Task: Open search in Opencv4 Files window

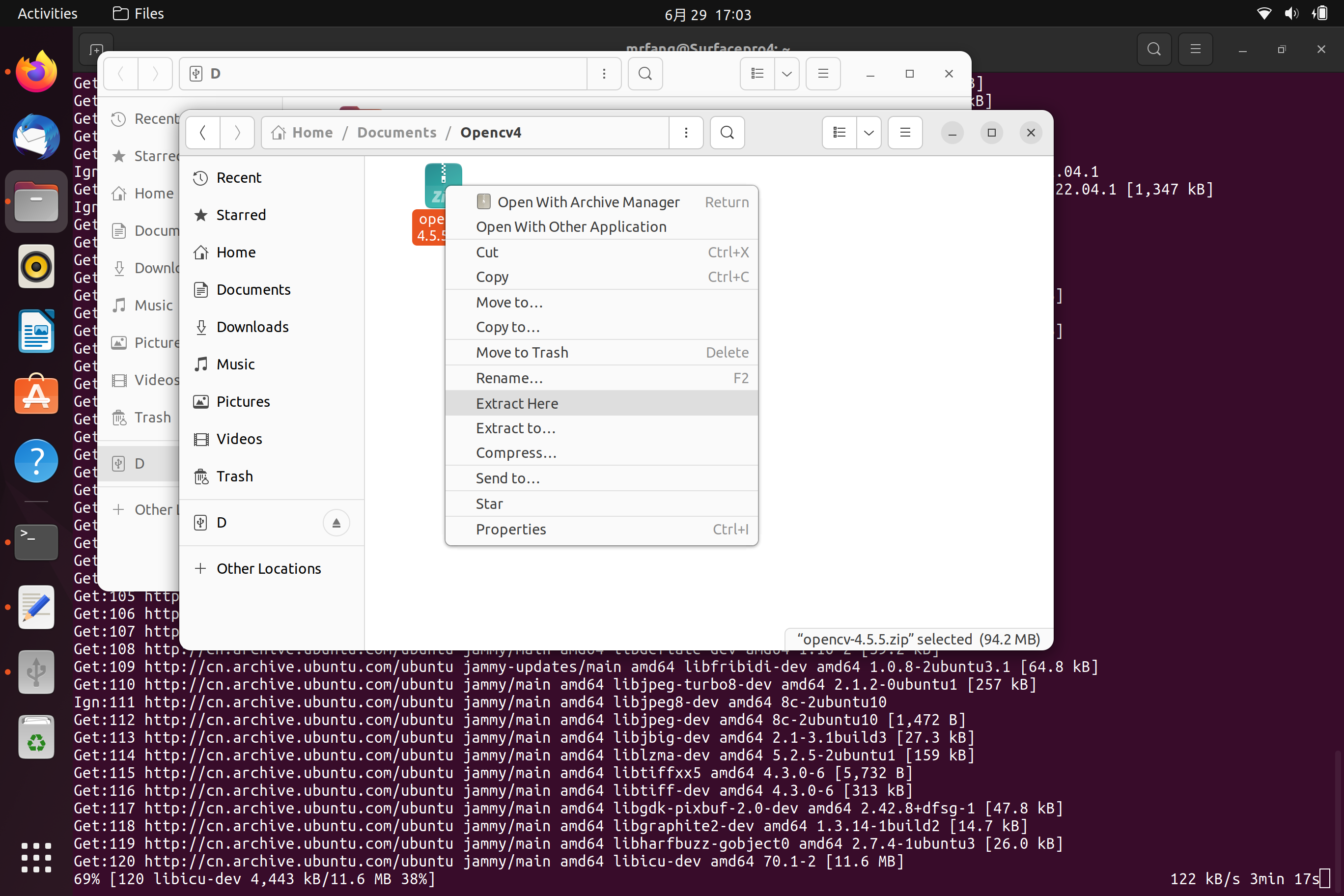Action: [x=727, y=133]
